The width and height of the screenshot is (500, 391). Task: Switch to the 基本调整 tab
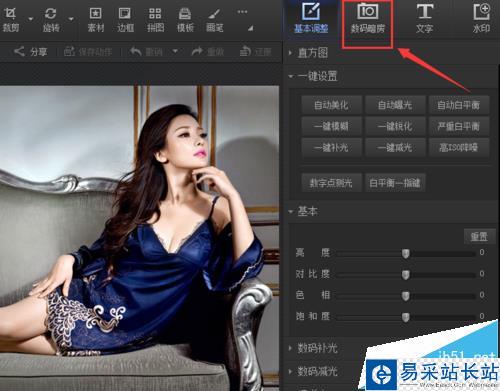point(311,19)
